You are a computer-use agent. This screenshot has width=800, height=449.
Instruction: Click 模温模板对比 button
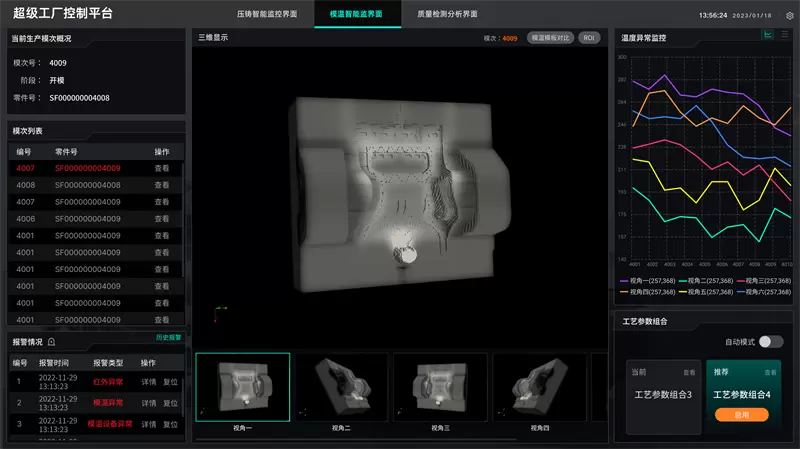coord(550,38)
